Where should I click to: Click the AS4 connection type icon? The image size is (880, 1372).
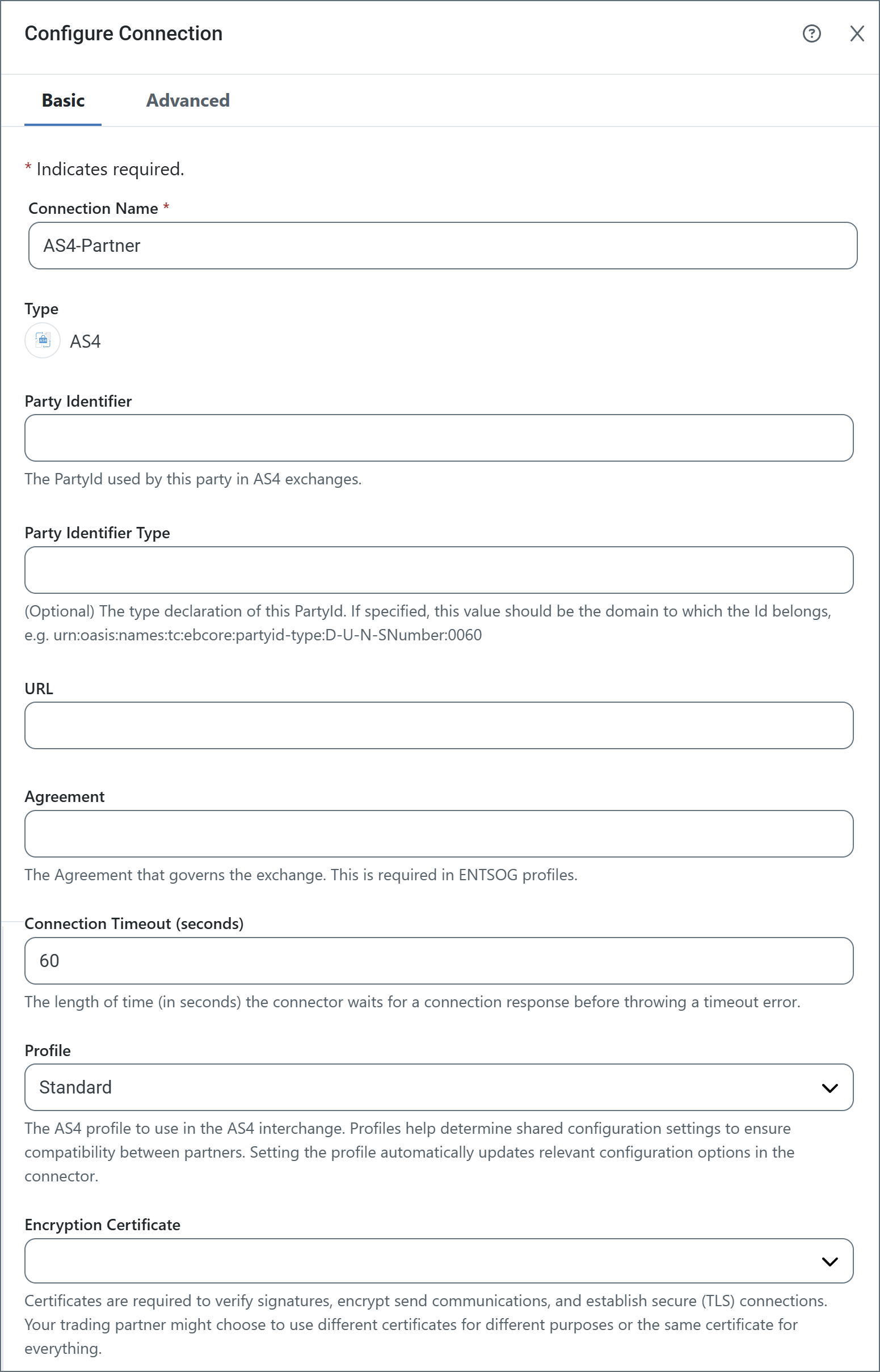coord(43,341)
